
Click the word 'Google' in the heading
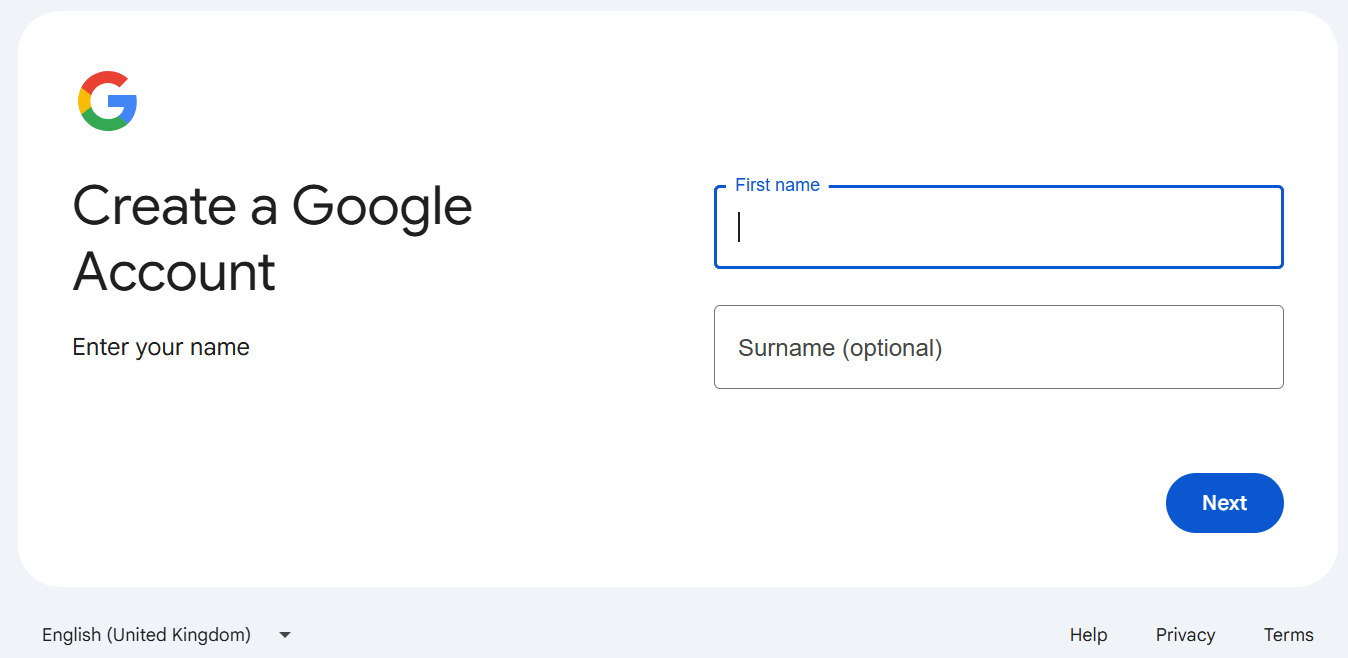382,206
